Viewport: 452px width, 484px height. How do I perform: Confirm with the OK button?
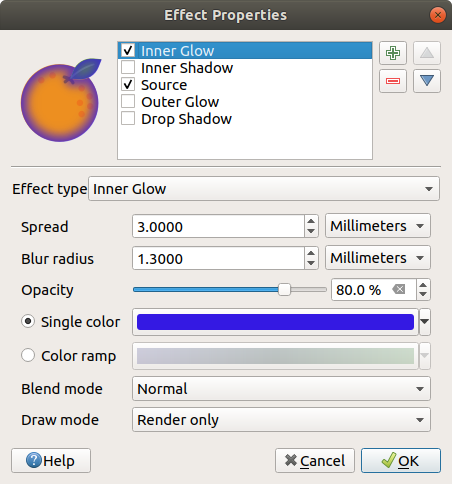point(401,461)
